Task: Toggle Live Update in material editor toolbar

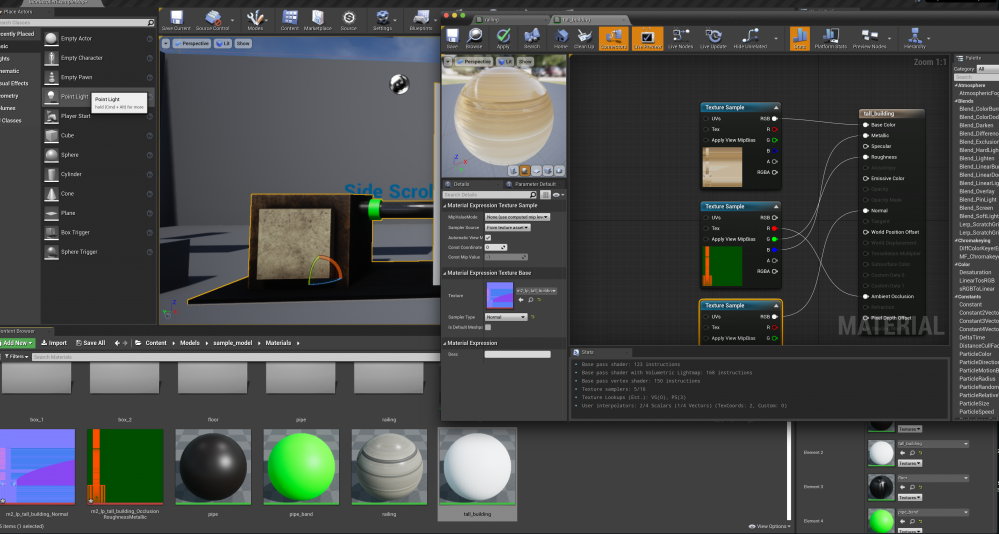Action: [x=713, y=38]
